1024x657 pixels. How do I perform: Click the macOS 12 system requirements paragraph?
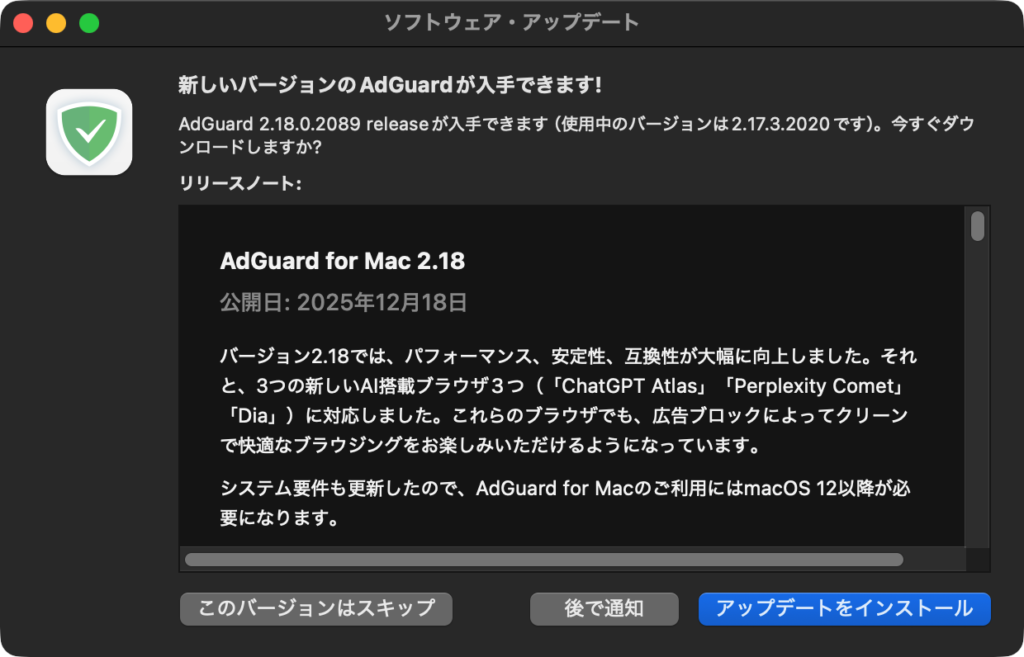(x=566, y=503)
